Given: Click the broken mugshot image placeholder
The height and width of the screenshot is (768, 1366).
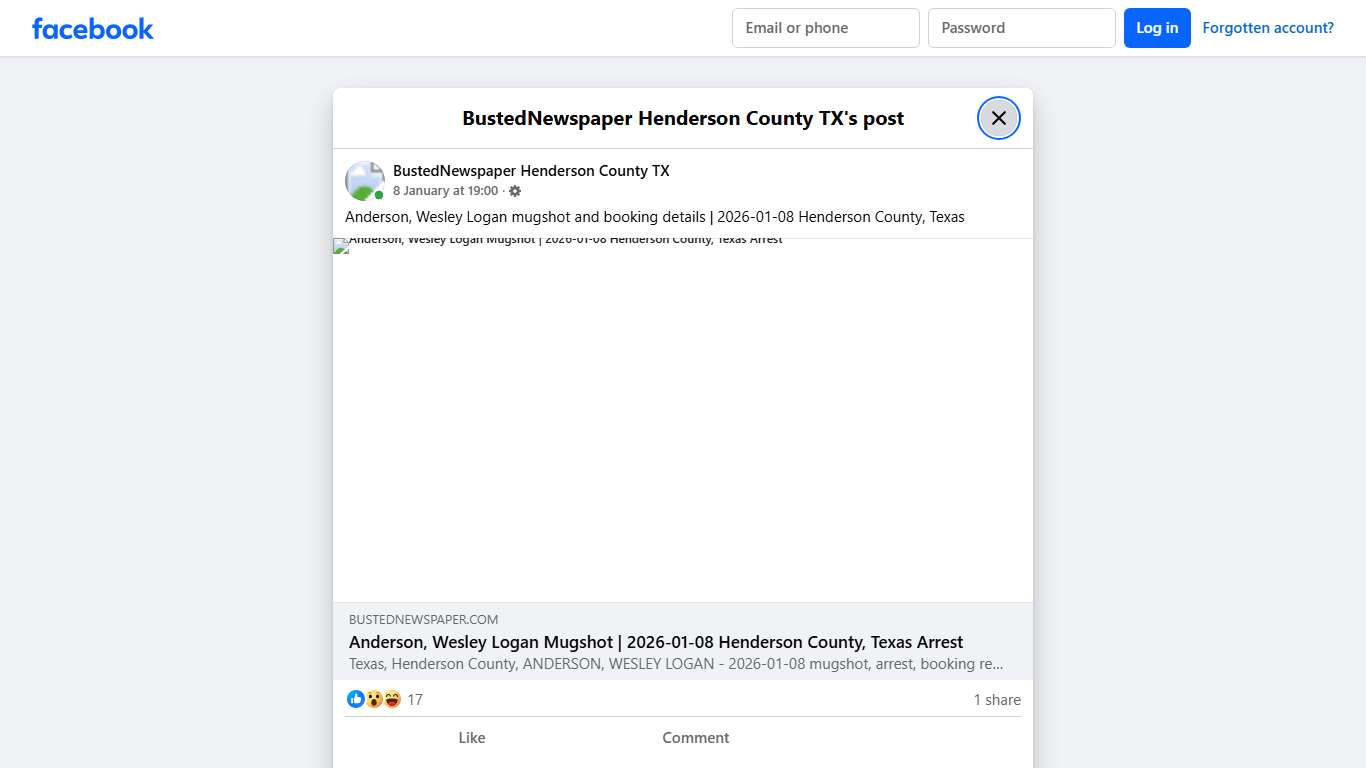Looking at the screenshot, I should [683, 420].
